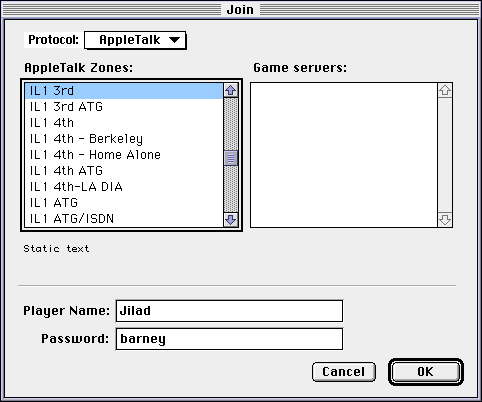Screen dimensions: 482x402
Task: Click the Password input field
Action: (229, 339)
